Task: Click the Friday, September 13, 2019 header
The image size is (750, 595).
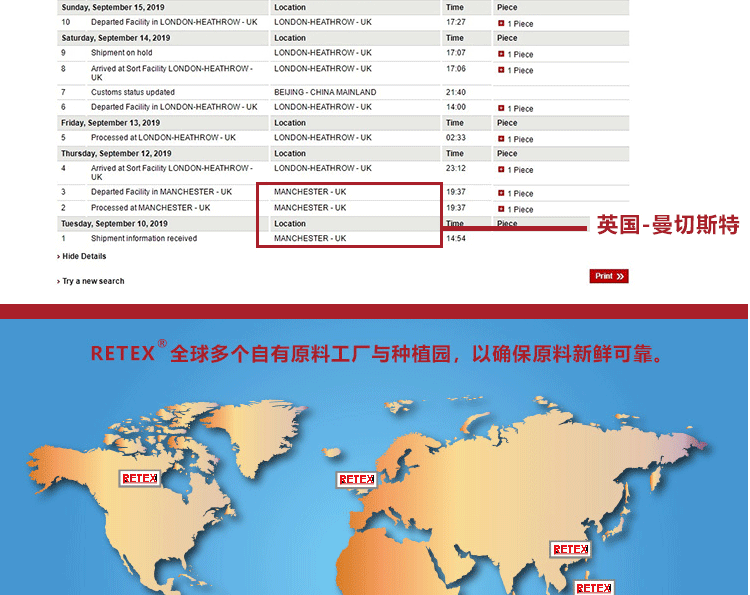Action: click(x=110, y=123)
